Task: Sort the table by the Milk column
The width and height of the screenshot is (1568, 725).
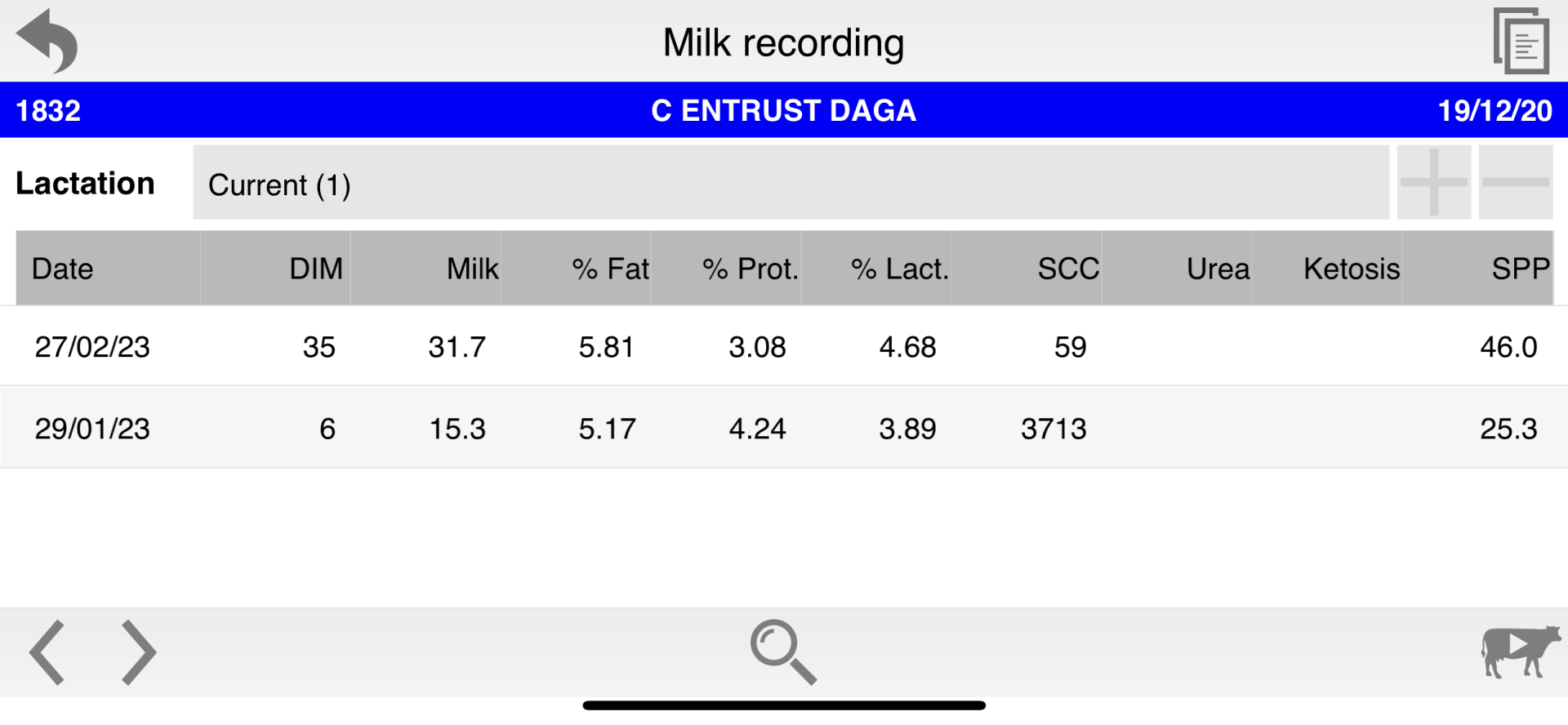Action: click(x=472, y=268)
